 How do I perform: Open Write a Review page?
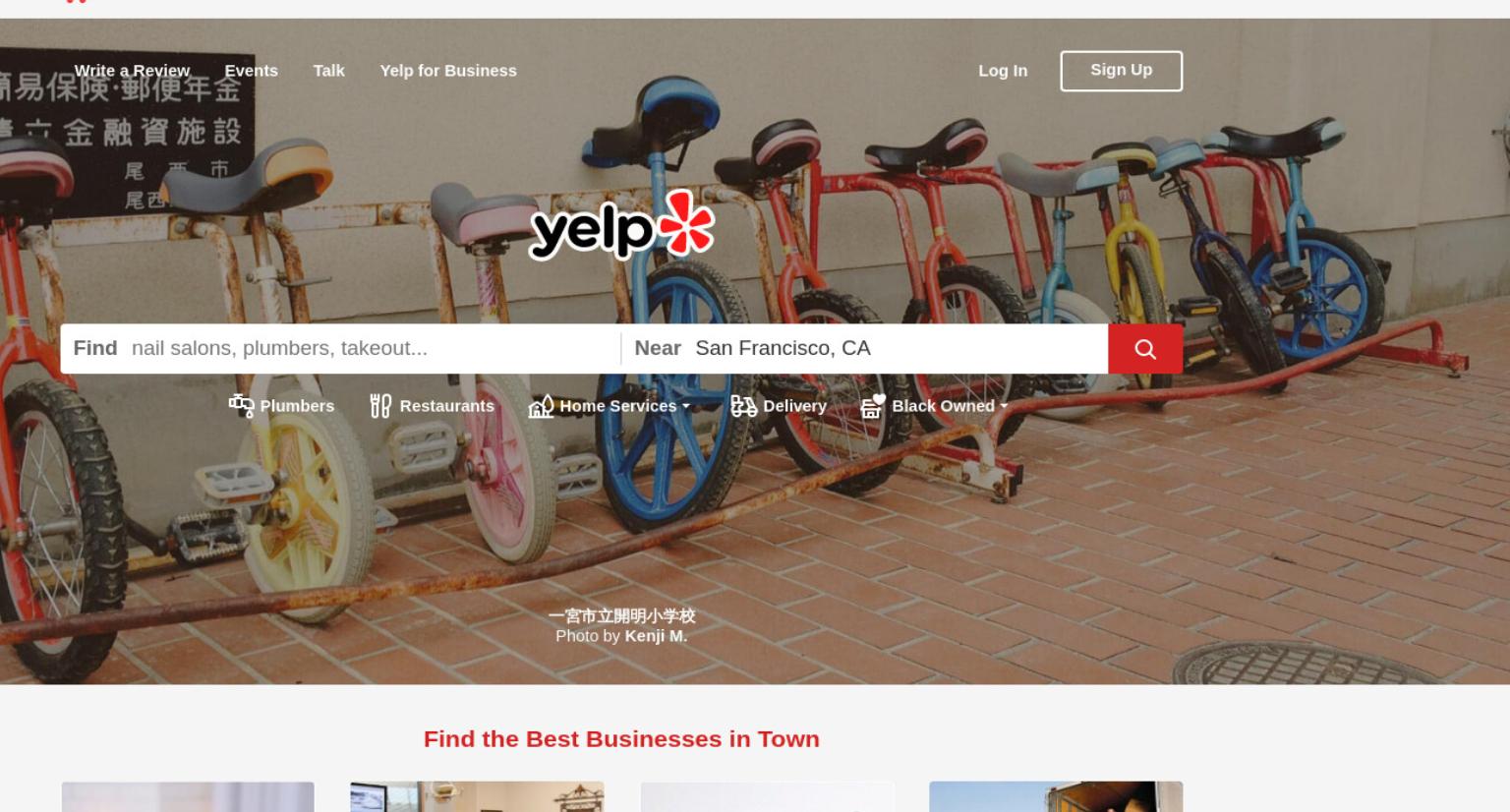point(132,71)
